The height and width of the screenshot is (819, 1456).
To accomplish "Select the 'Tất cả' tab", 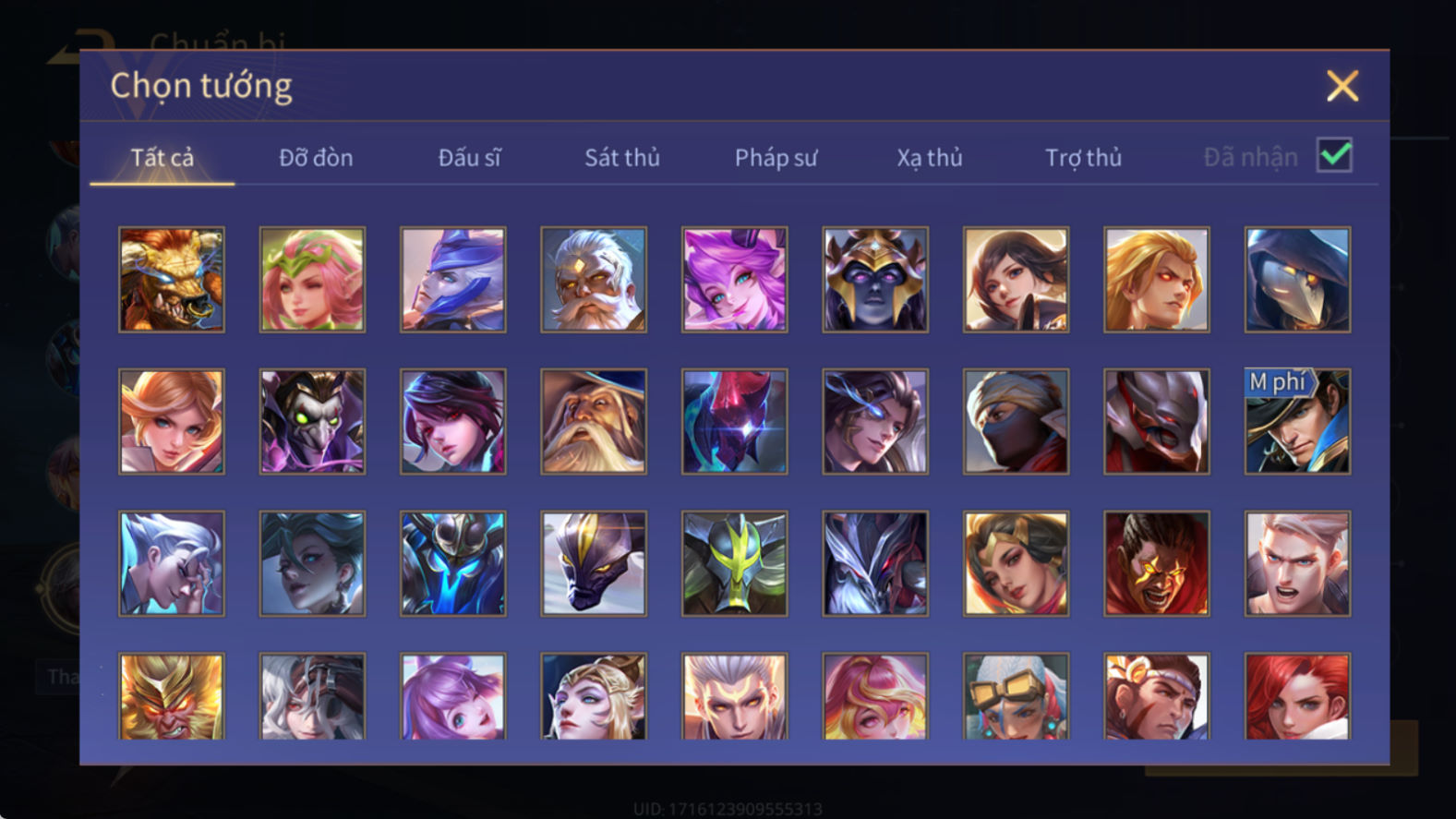I will pos(162,158).
